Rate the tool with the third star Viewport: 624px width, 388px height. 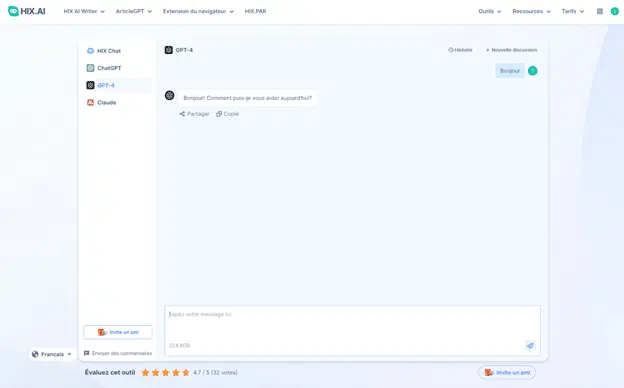click(166, 372)
